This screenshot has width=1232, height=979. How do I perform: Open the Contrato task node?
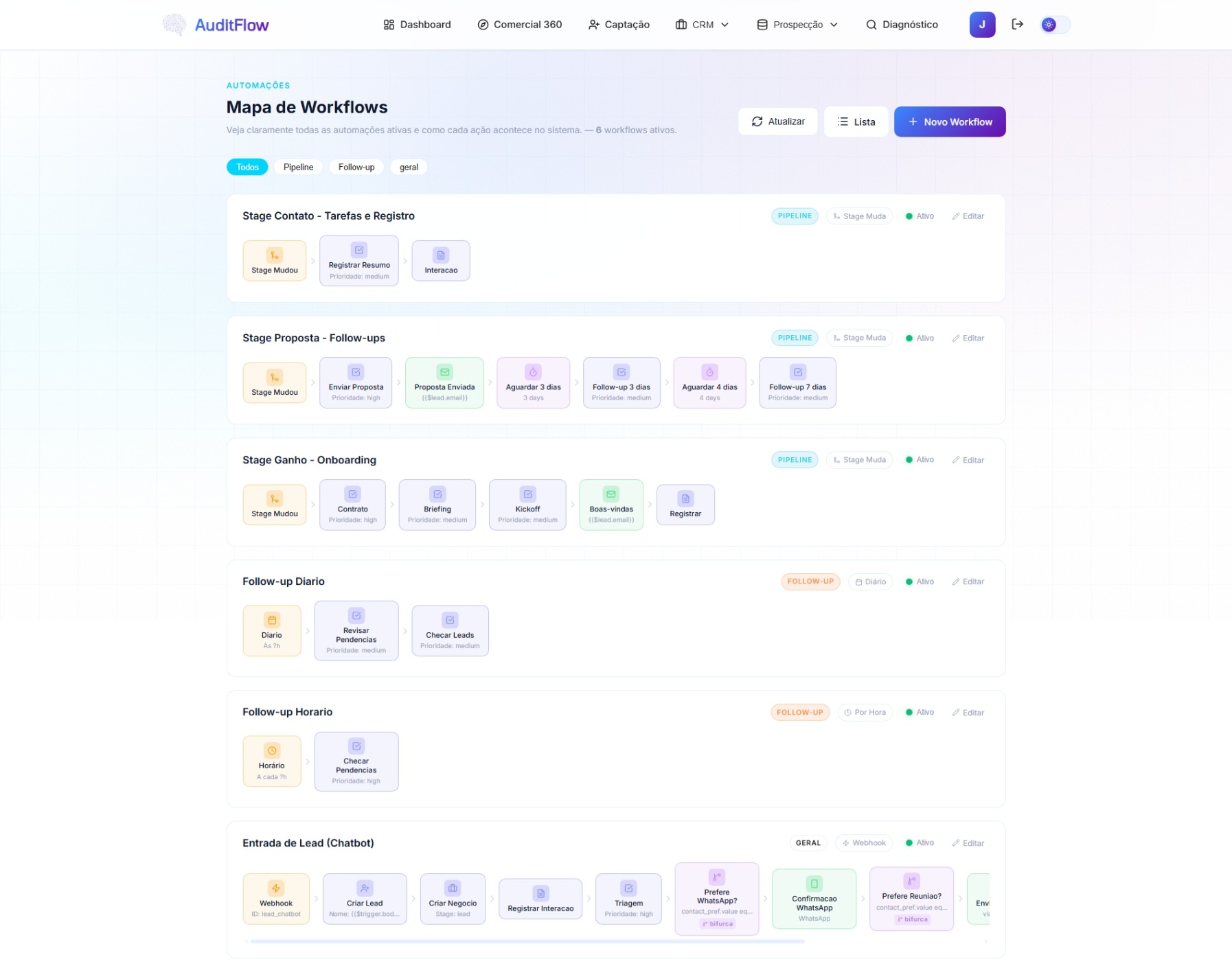(x=353, y=505)
